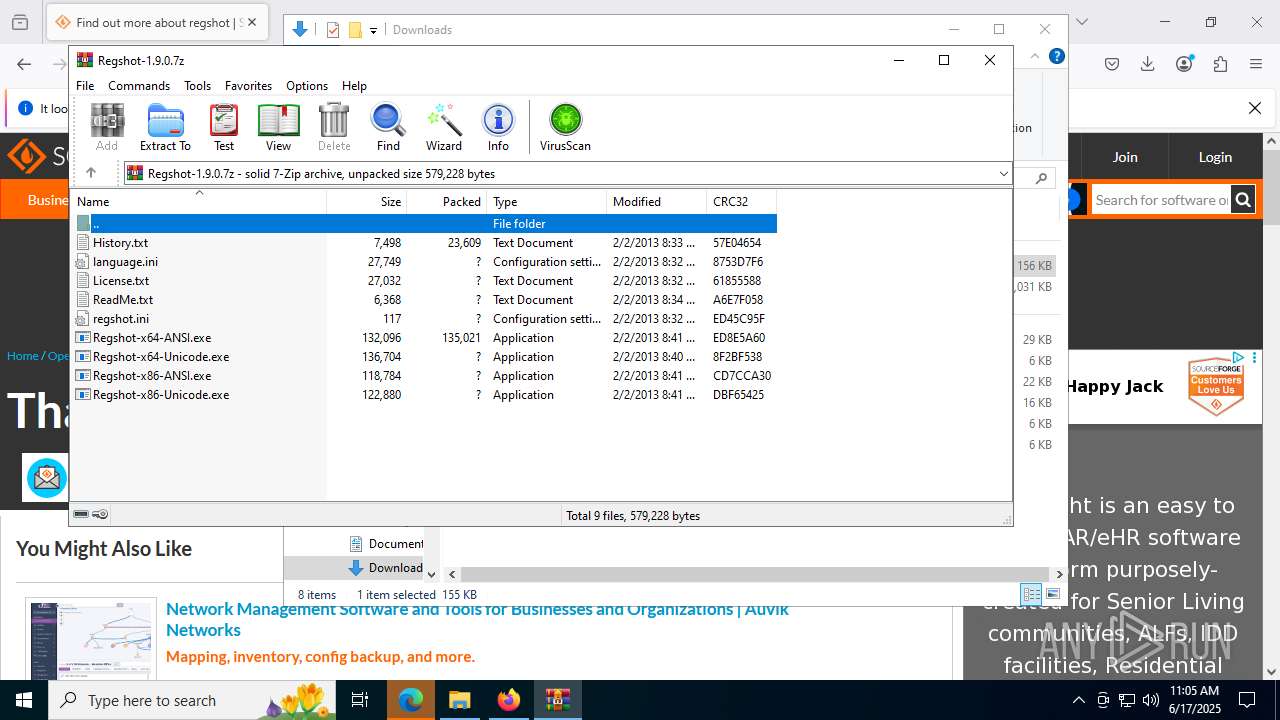Open the Help menu in WinRAR
1280x720 pixels.
[354, 86]
